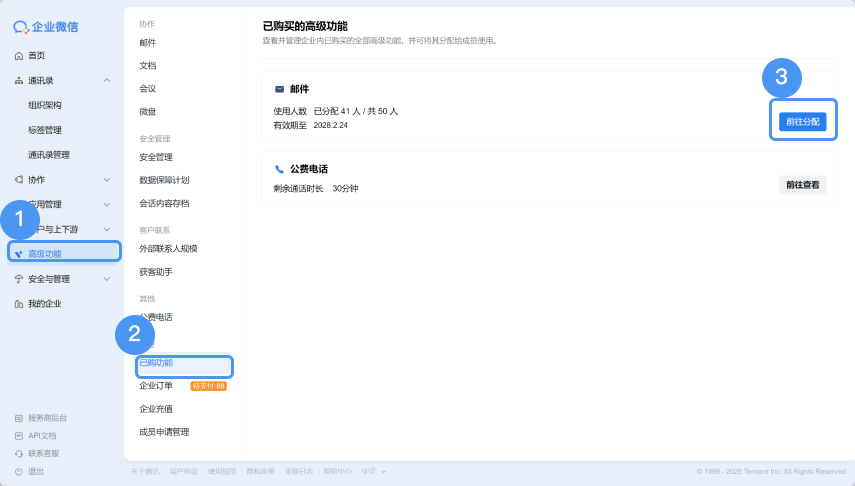This screenshot has width=855, height=486.
Task: Open 会话内容存档 submenu item
Action: pyautogui.click(x=164, y=203)
